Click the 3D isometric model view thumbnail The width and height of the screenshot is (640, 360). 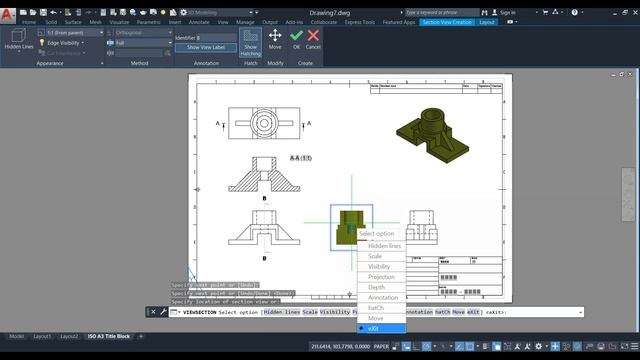(x=433, y=136)
